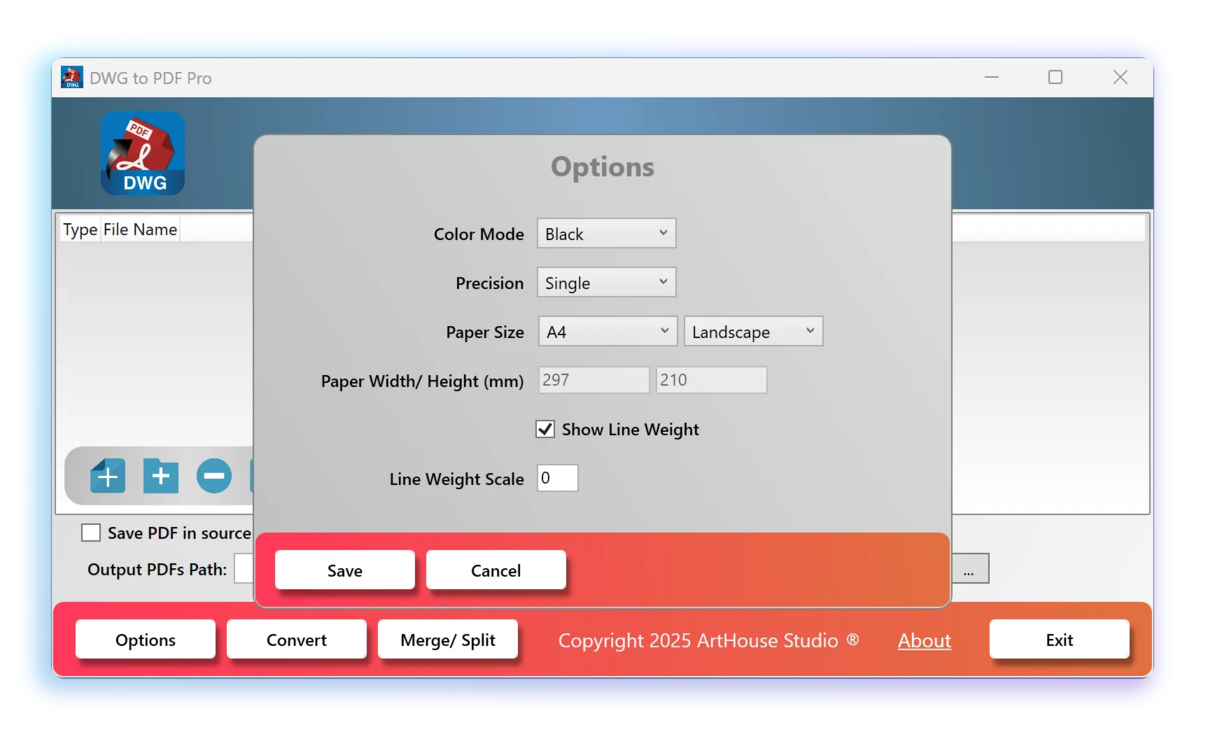Image resolution: width=1222 pixels, height=746 pixels.
Task: Close the DWG to PDF Pro window
Action: tap(1120, 77)
